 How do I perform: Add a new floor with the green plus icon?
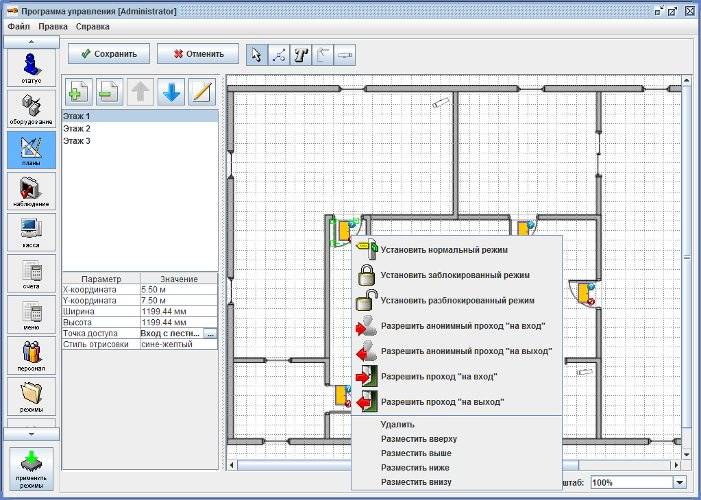coord(78,92)
